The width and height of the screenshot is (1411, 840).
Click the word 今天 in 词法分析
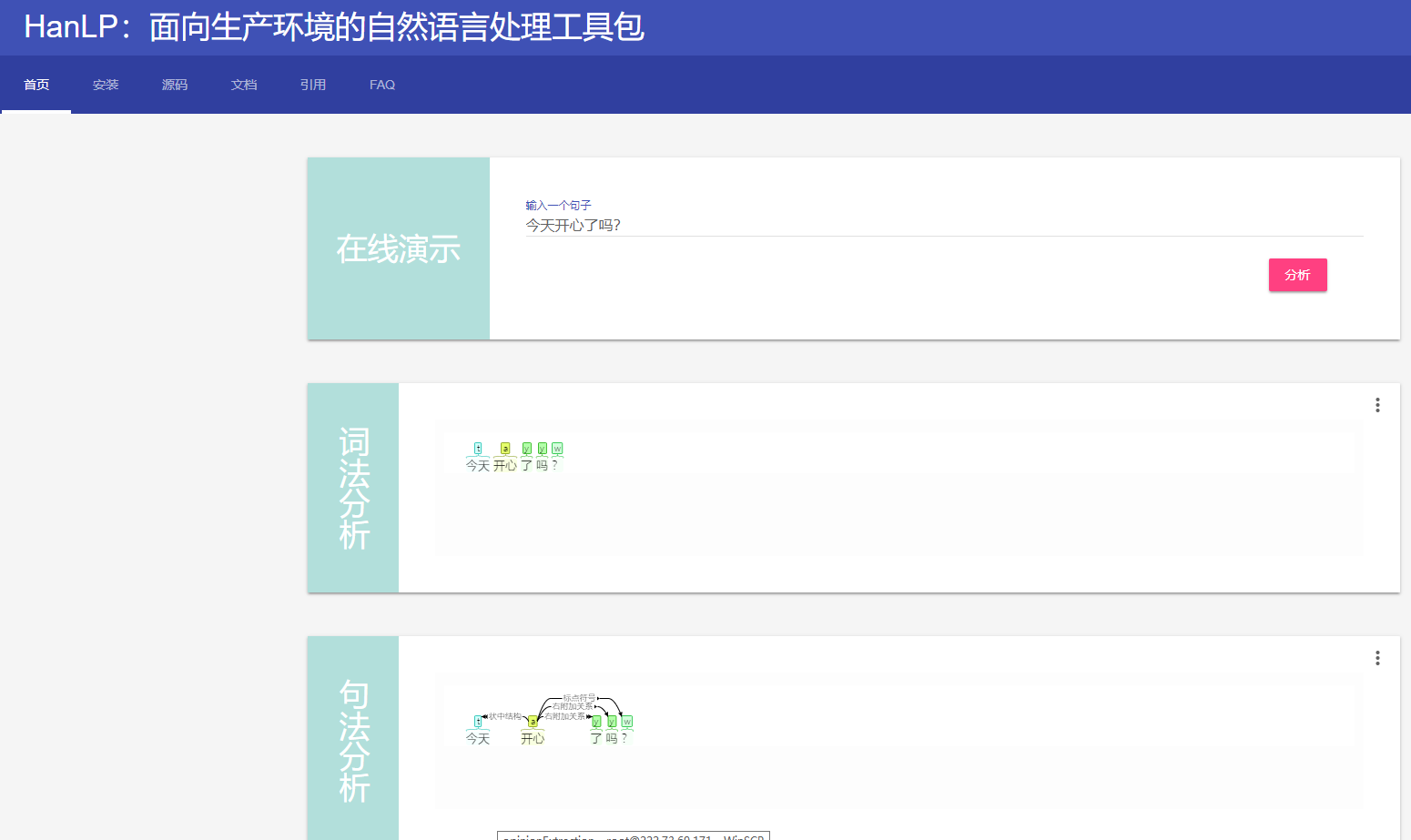tap(478, 465)
